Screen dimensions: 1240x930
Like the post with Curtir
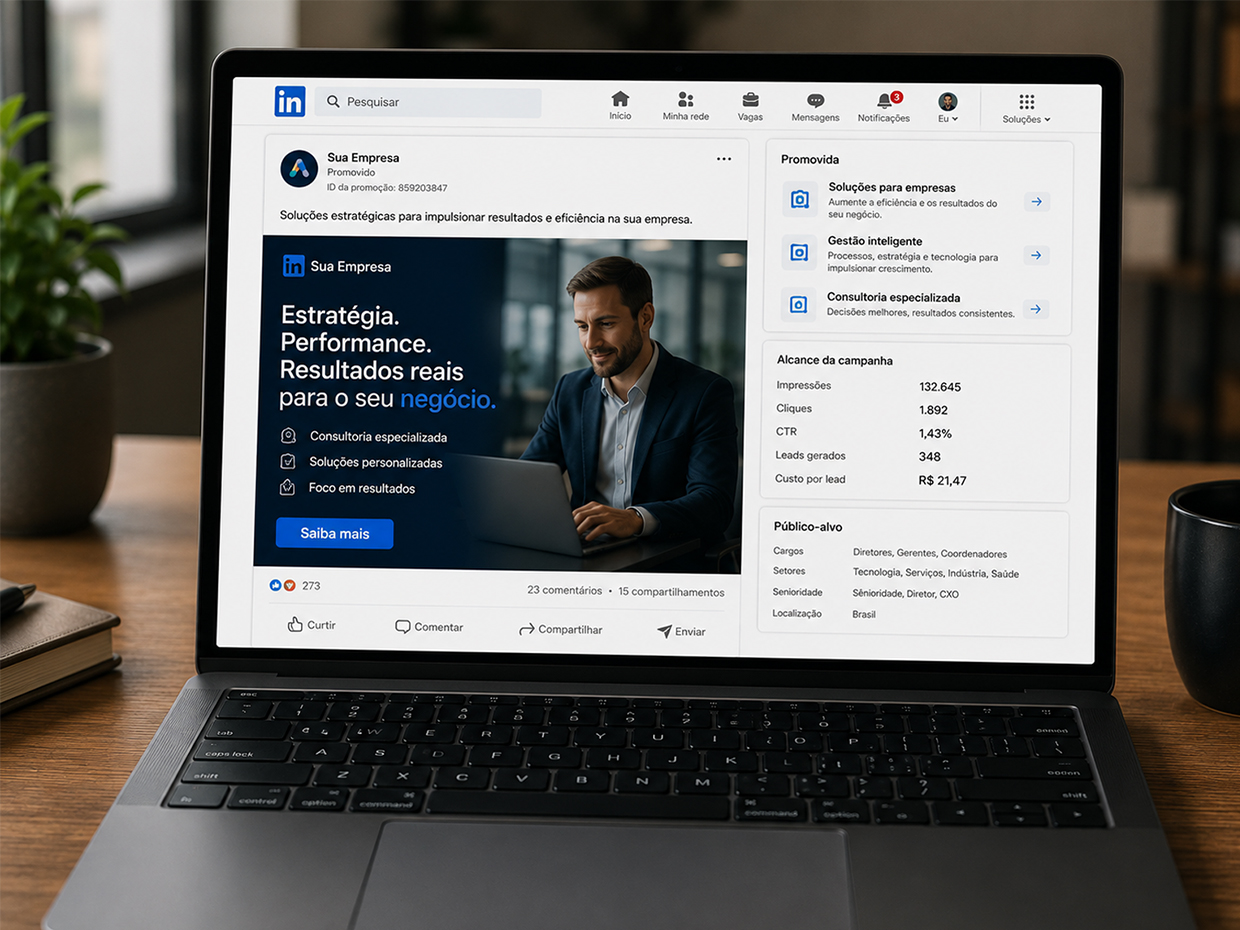[x=311, y=624]
